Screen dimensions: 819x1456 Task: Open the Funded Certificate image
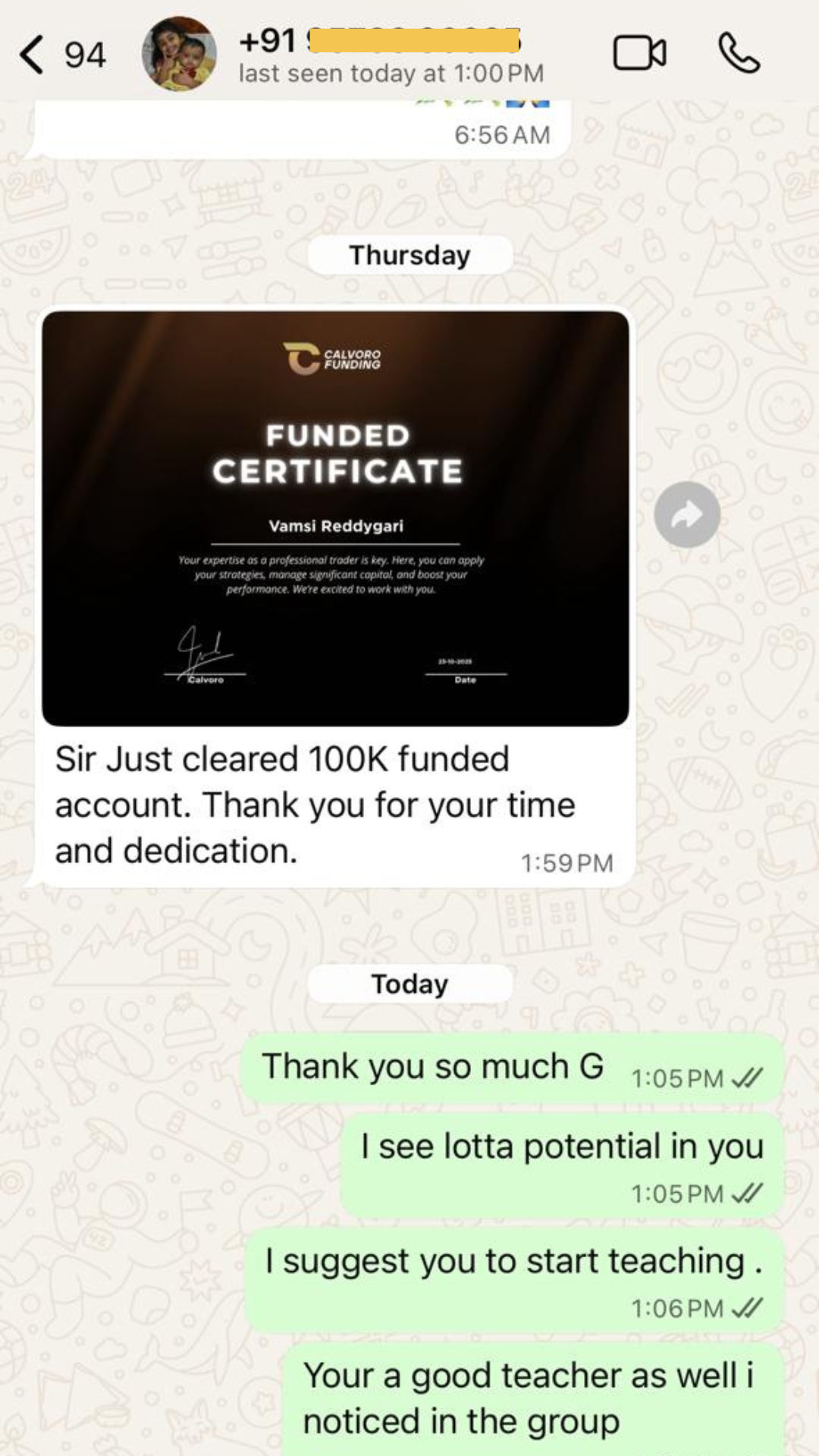click(x=335, y=519)
